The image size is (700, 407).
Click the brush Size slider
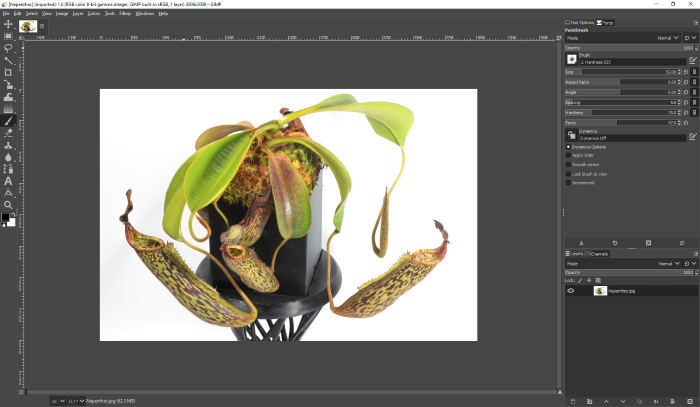click(620, 72)
